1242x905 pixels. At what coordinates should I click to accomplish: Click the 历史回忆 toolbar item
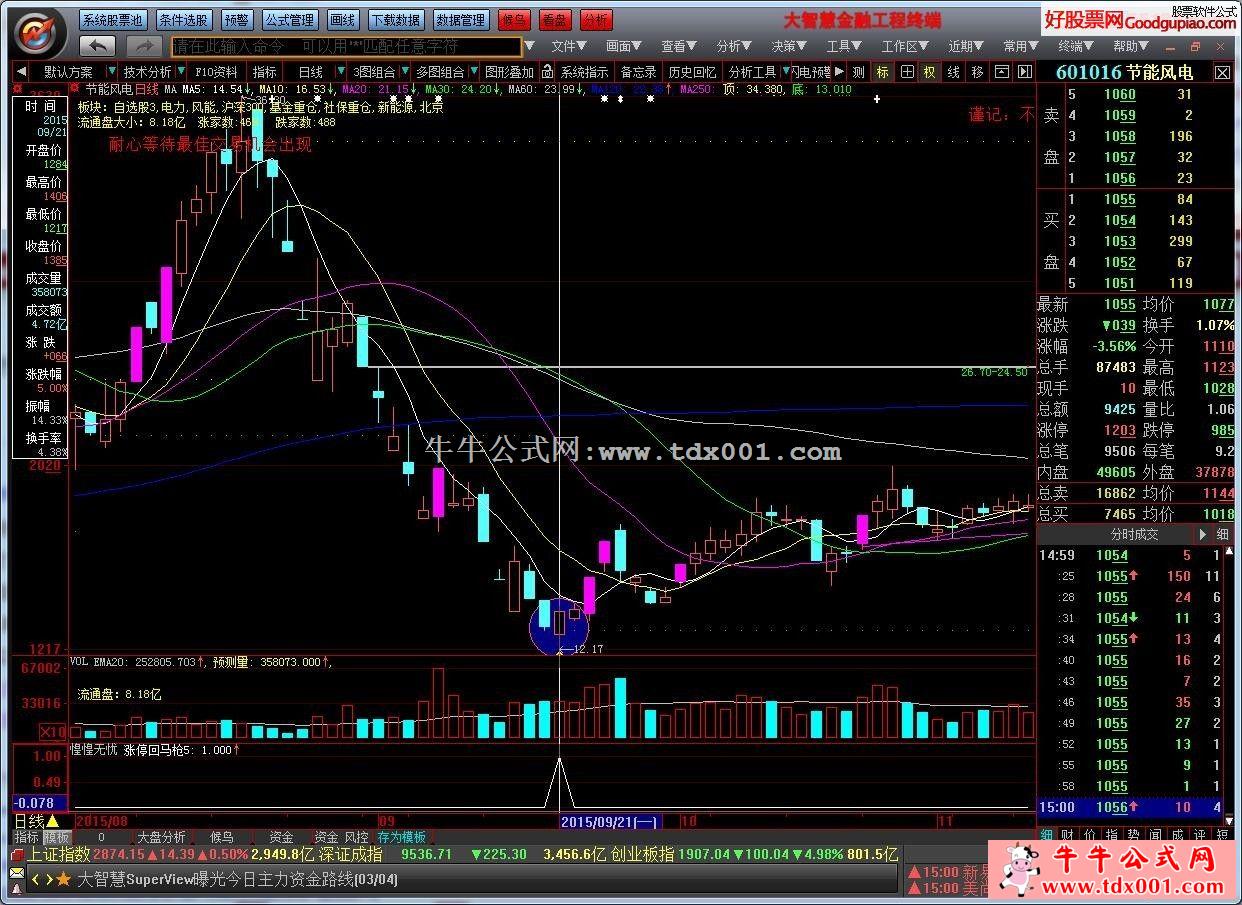pyautogui.click(x=692, y=72)
